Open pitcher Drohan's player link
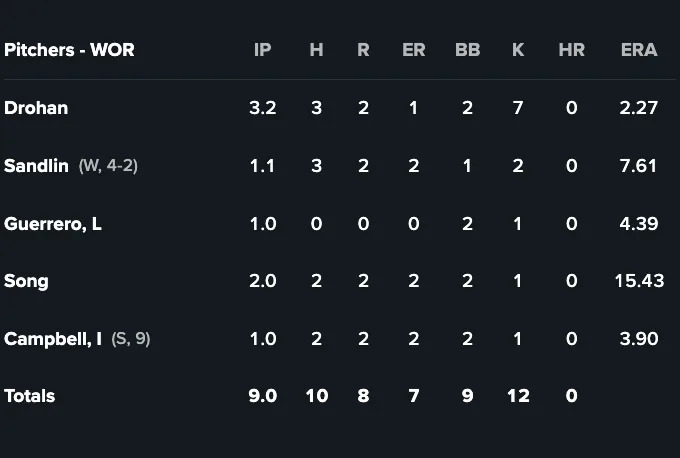The image size is (680, 458). point(36,108)
